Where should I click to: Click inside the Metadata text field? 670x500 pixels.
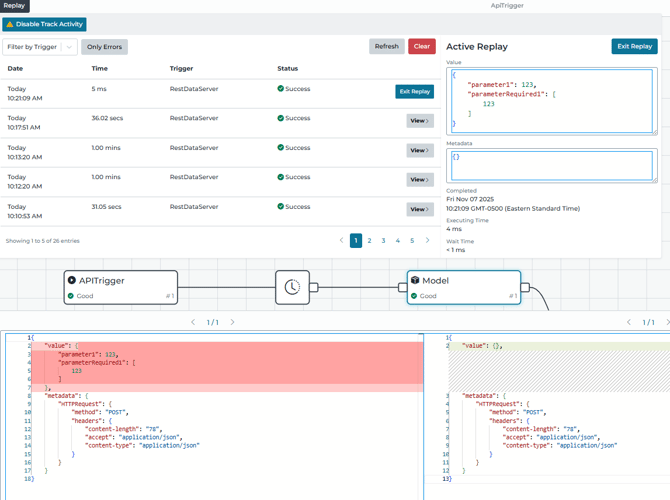click(x=550, y=165)
